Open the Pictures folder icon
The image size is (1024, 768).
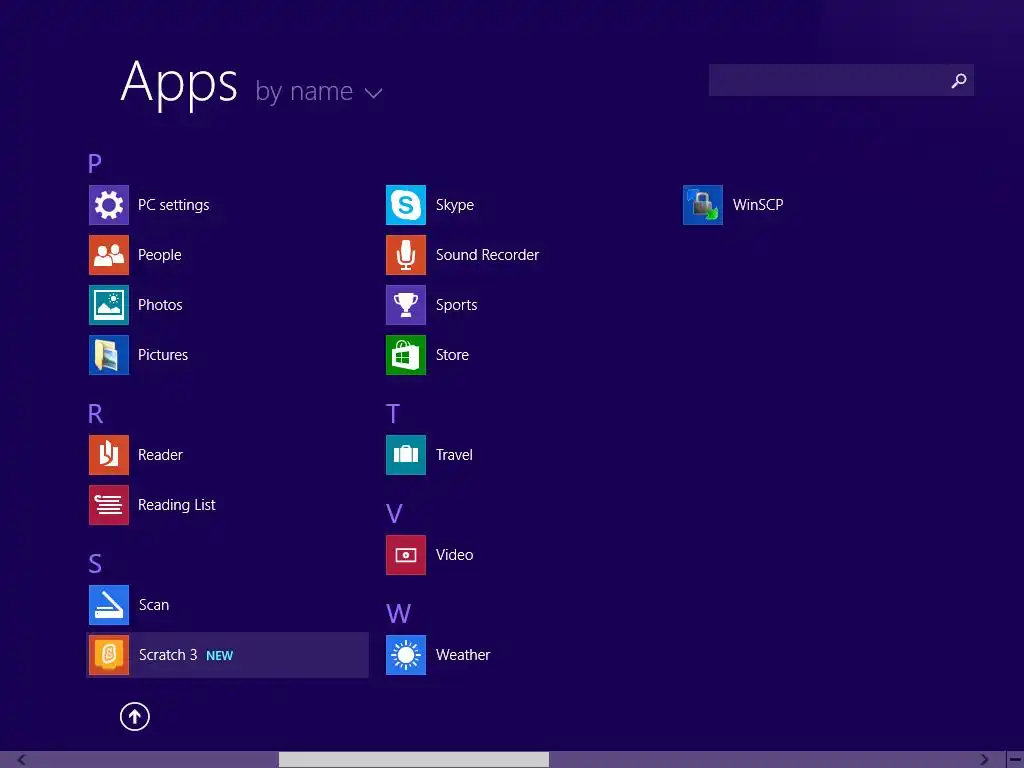(108, 355)
